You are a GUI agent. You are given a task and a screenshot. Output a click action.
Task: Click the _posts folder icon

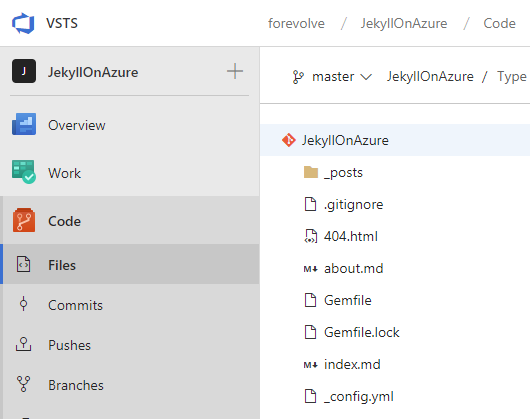tap(311, 172)
